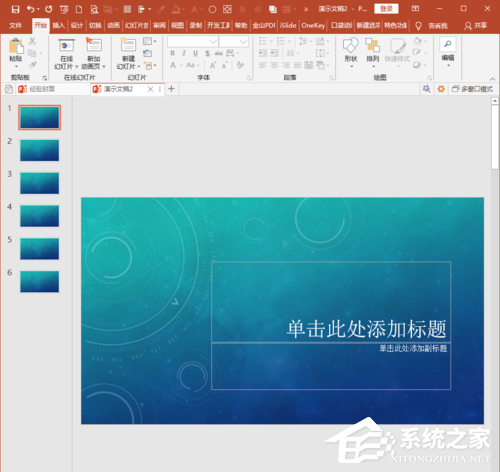Switch to the 插入 ribbon tab
Screen dimensions: 500x472
58,26
